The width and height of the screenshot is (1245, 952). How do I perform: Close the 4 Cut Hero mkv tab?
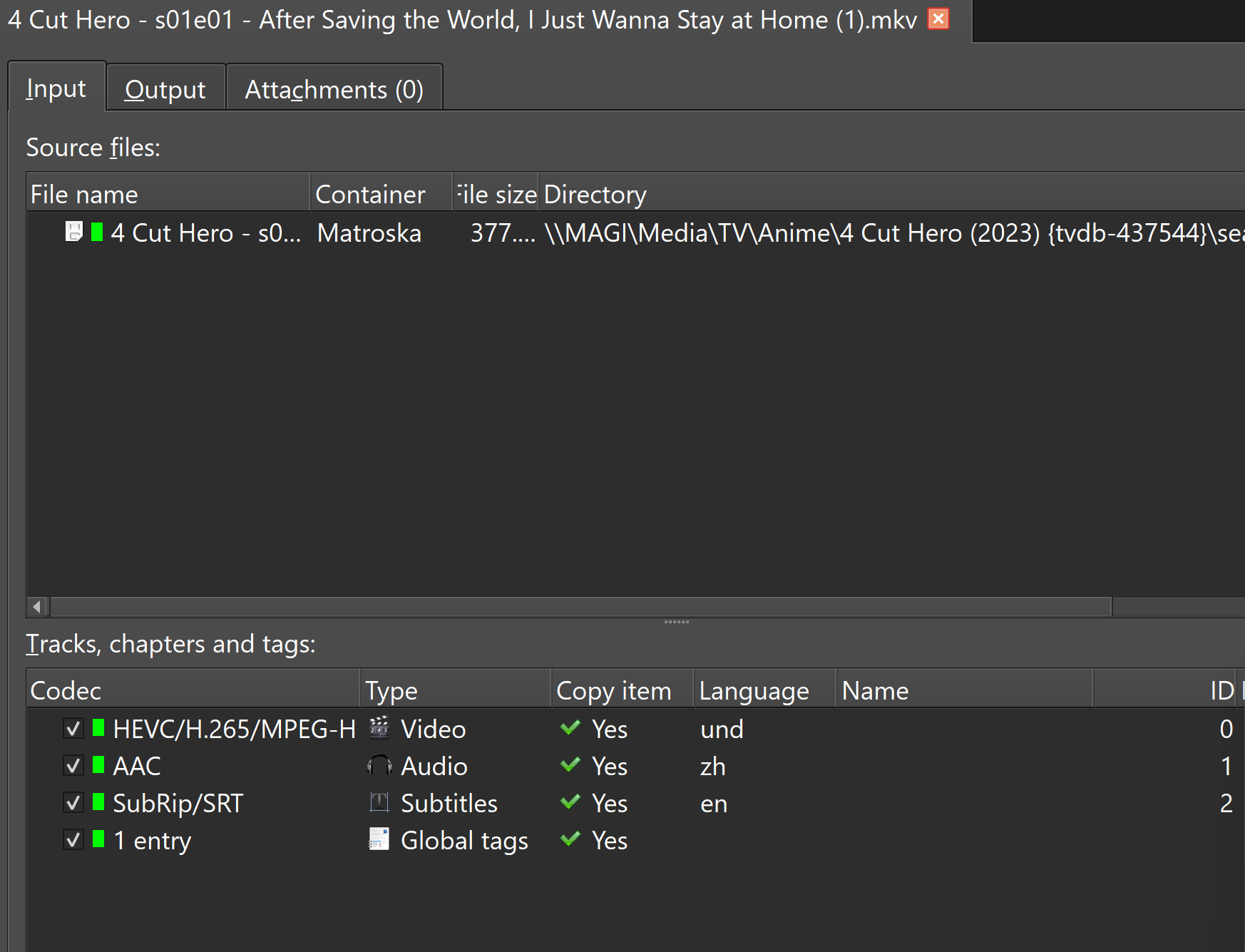tap(938, 19)
